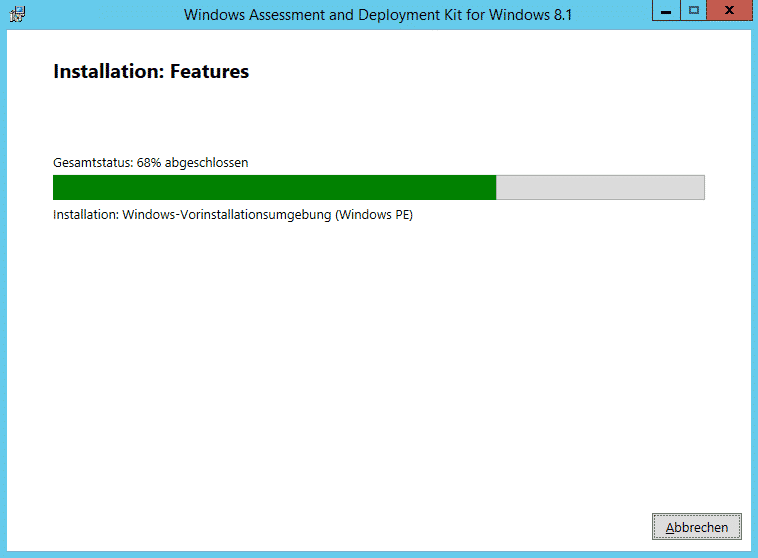Image resolution: width=758 pixels, height=558 pixels.
Task: Click the 'Installation: Features' heading
Action: pyautogui.click(x=151, y=71)
